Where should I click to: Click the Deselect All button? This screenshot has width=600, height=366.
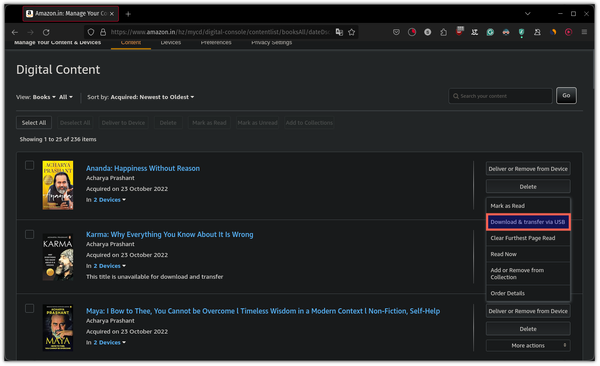coord(75,123)
